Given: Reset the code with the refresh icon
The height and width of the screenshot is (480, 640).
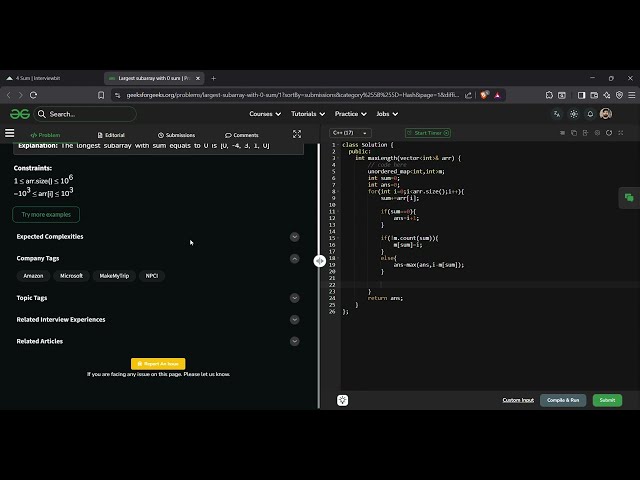Looking at the screenshot, I should pyautogui.click(x=609, y=133).
